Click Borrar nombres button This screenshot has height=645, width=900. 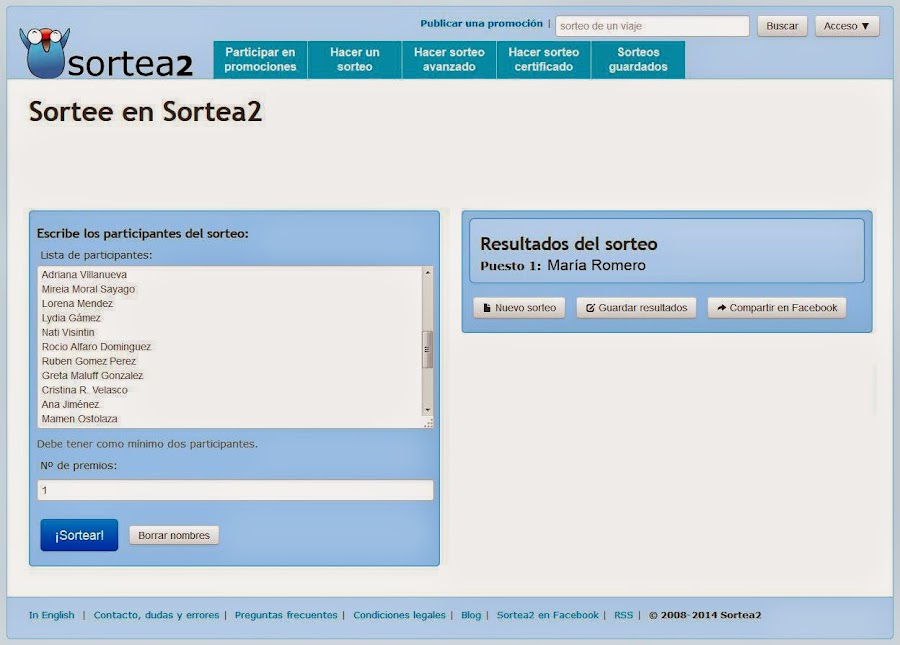[174, 535]
